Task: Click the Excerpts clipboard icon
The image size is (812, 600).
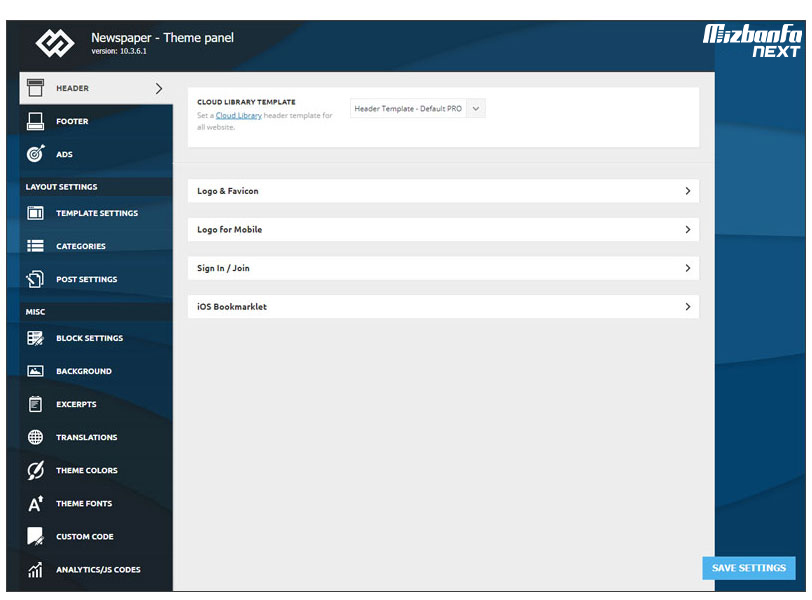Action: pos(35,404)
